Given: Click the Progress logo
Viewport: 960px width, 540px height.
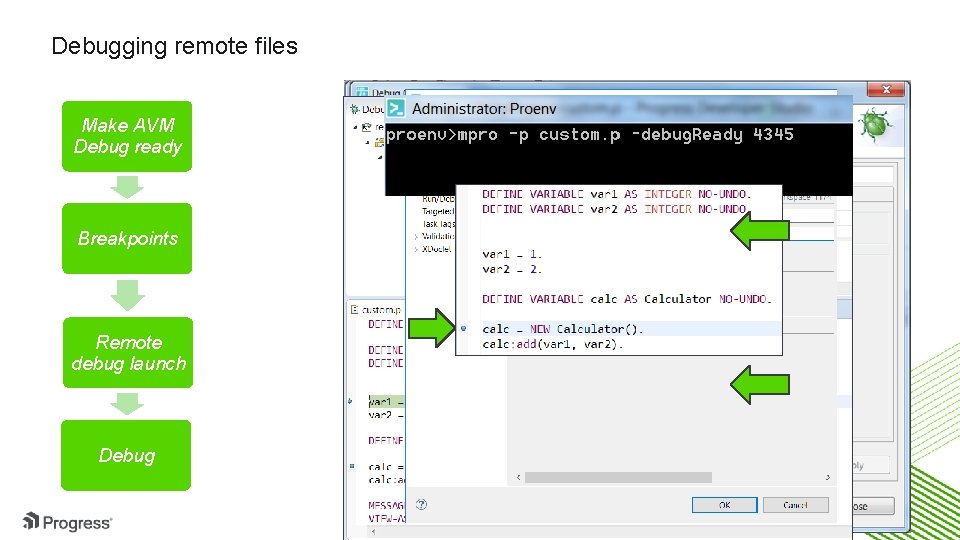Looking at the screenshot, I should point(67,522).
